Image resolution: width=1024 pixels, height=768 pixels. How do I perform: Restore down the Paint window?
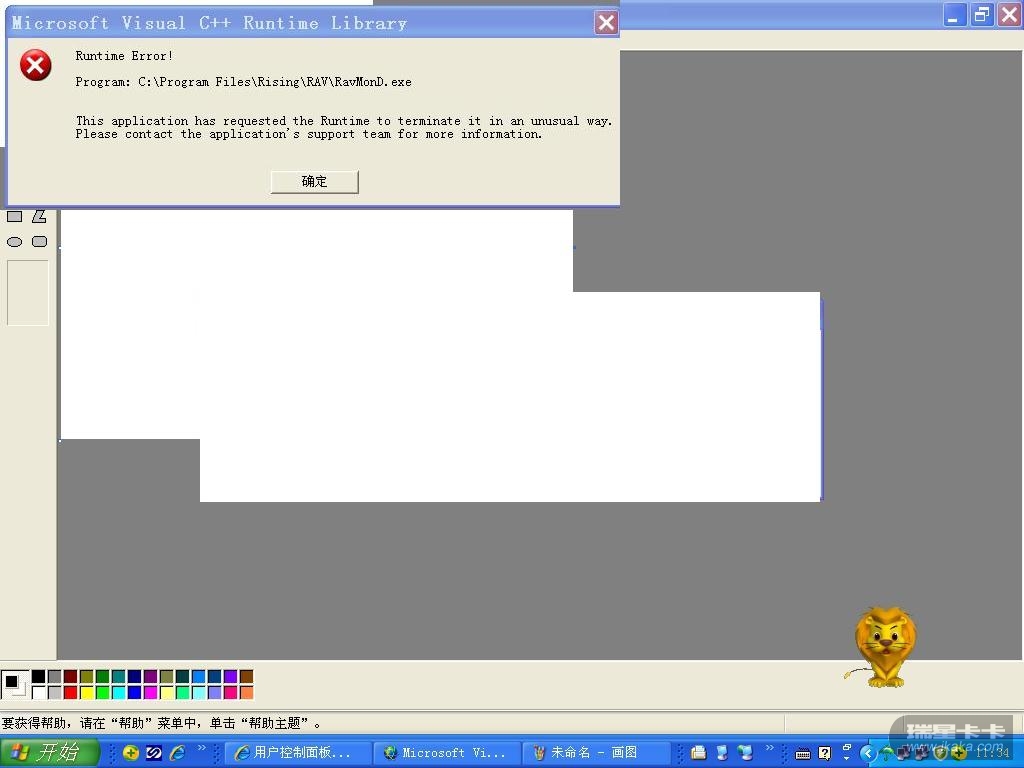click(x=982, y=14)
